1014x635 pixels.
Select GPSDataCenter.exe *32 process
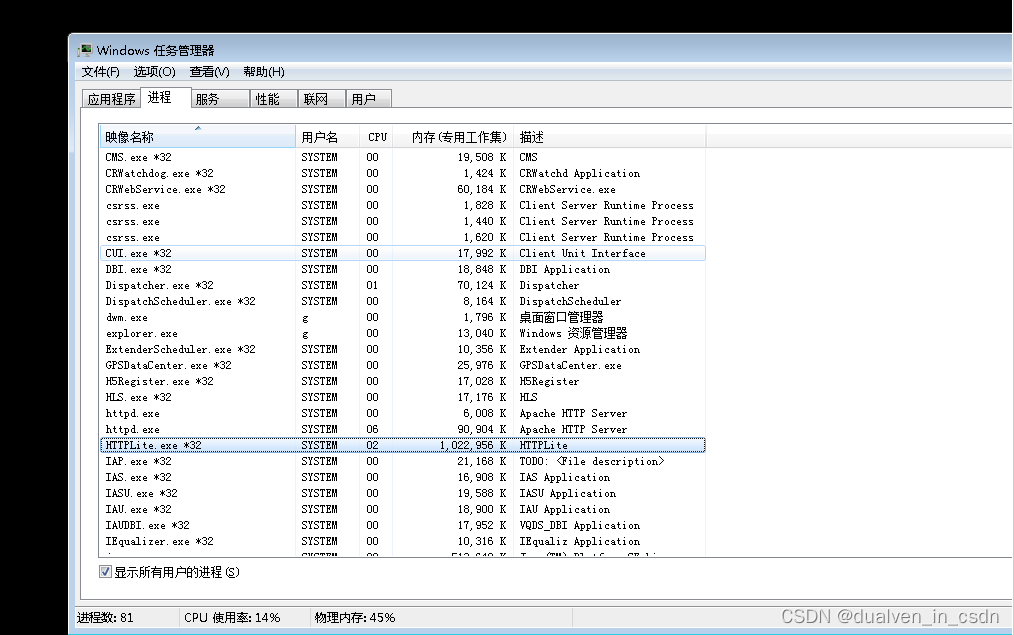[402, 365]
